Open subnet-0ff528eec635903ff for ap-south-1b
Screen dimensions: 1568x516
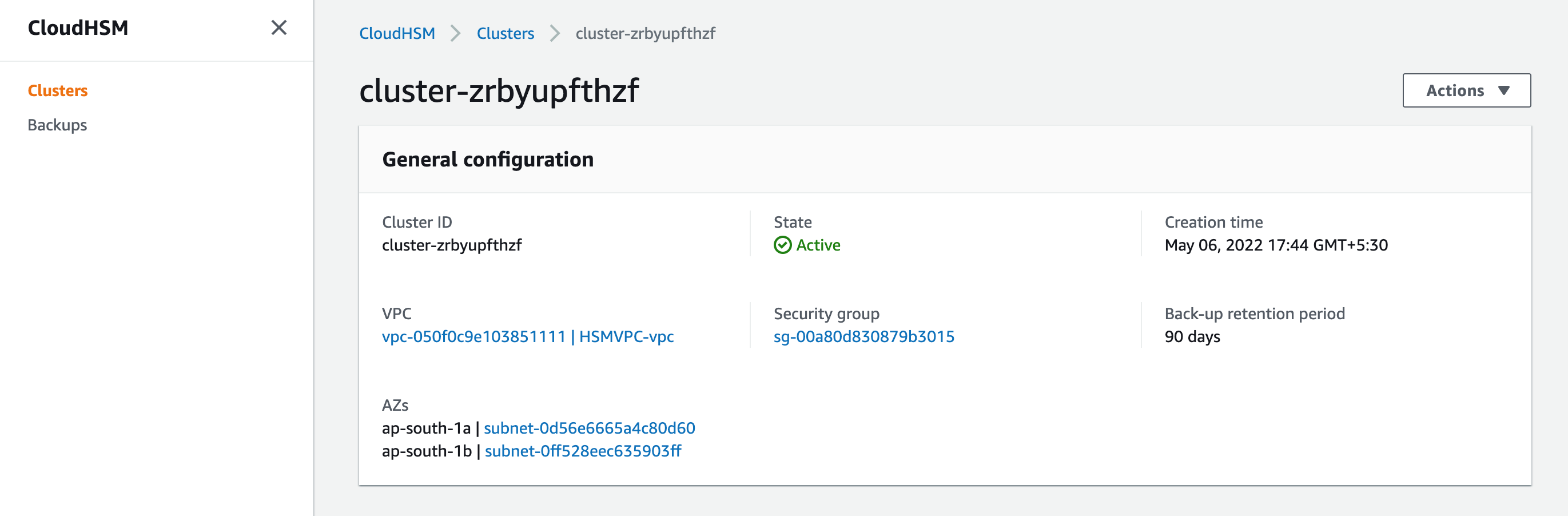(x=583, y=451)
